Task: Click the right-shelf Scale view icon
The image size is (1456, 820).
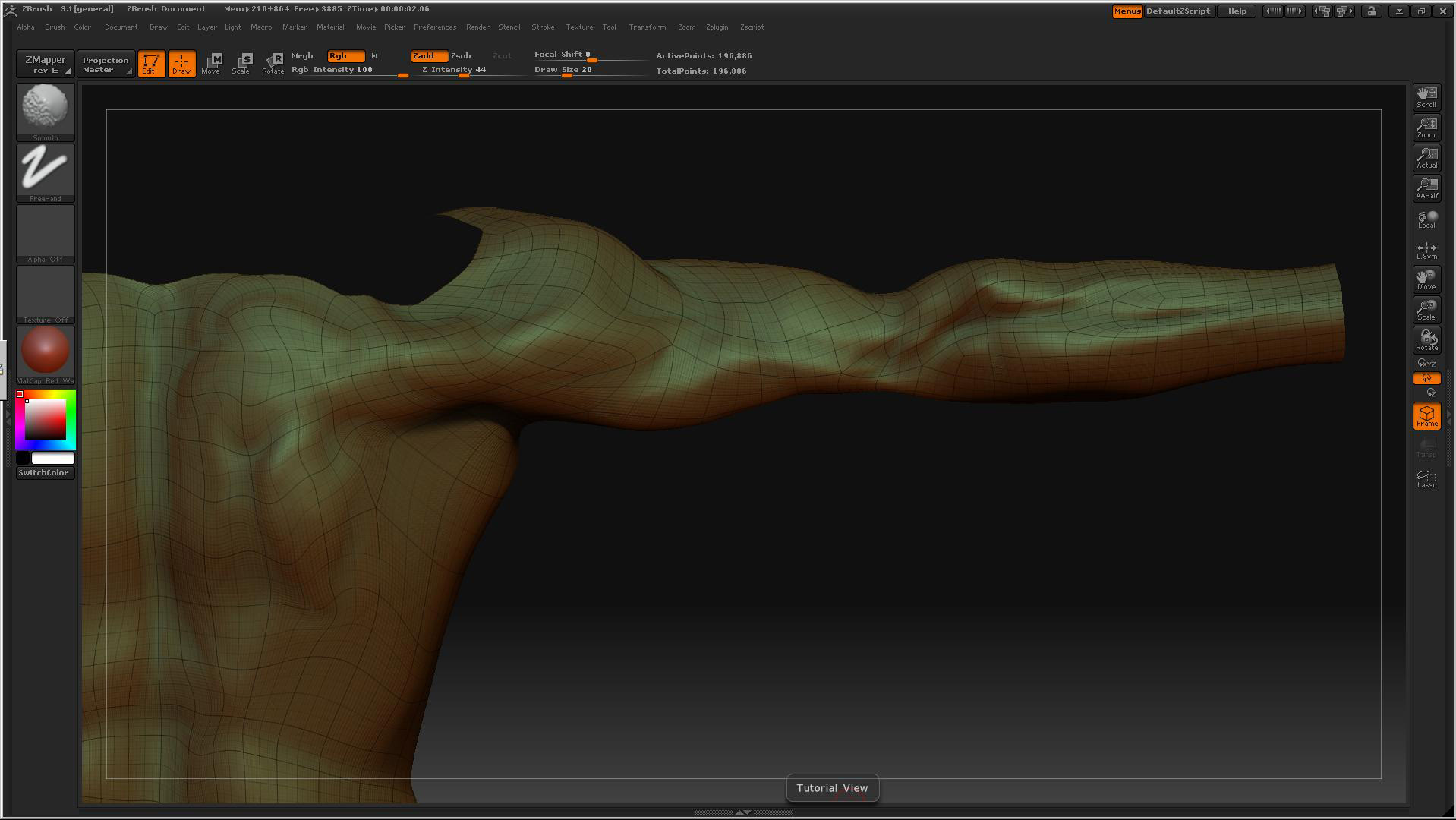Action: coord(1426,310)
